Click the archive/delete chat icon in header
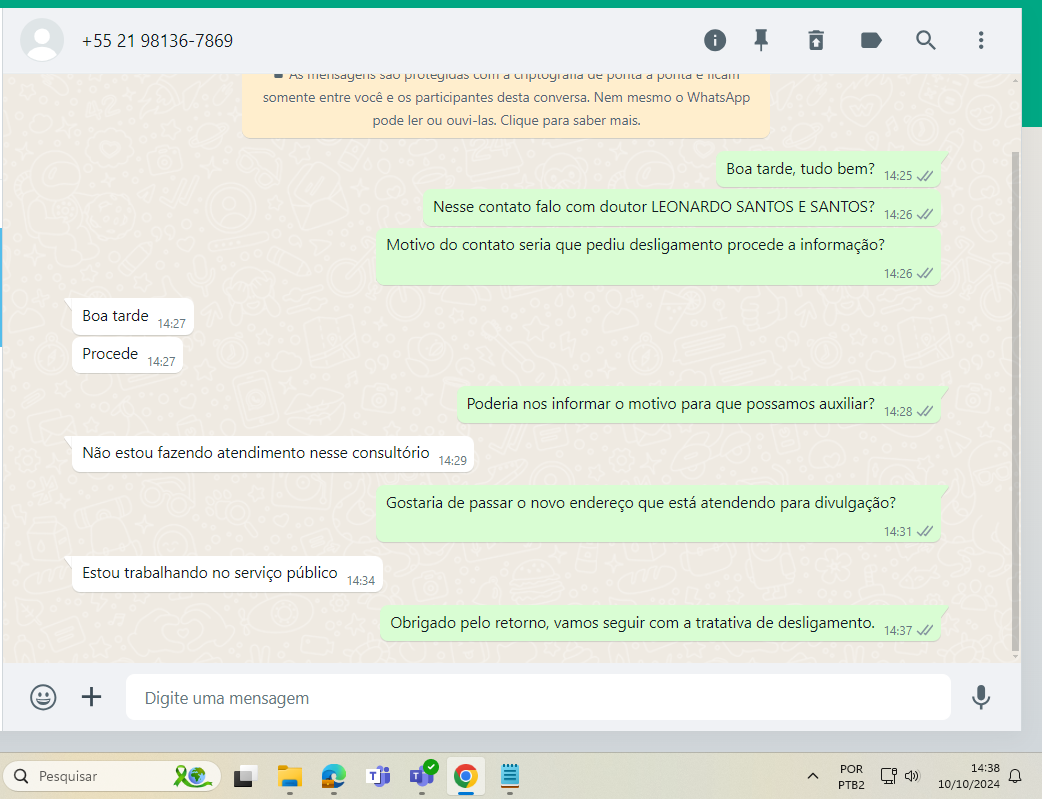The image size is (1042, 799). 815,41
